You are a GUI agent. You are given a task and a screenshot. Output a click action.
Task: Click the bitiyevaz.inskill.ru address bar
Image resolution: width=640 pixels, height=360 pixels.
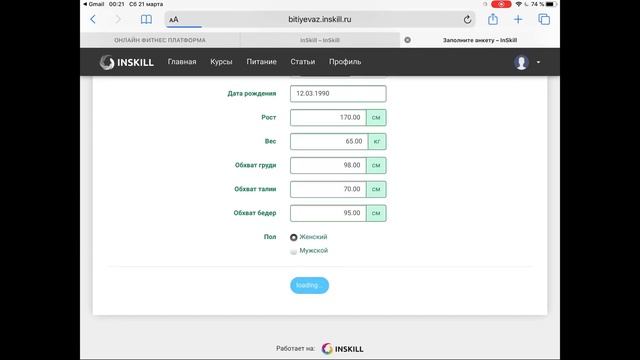320,19
